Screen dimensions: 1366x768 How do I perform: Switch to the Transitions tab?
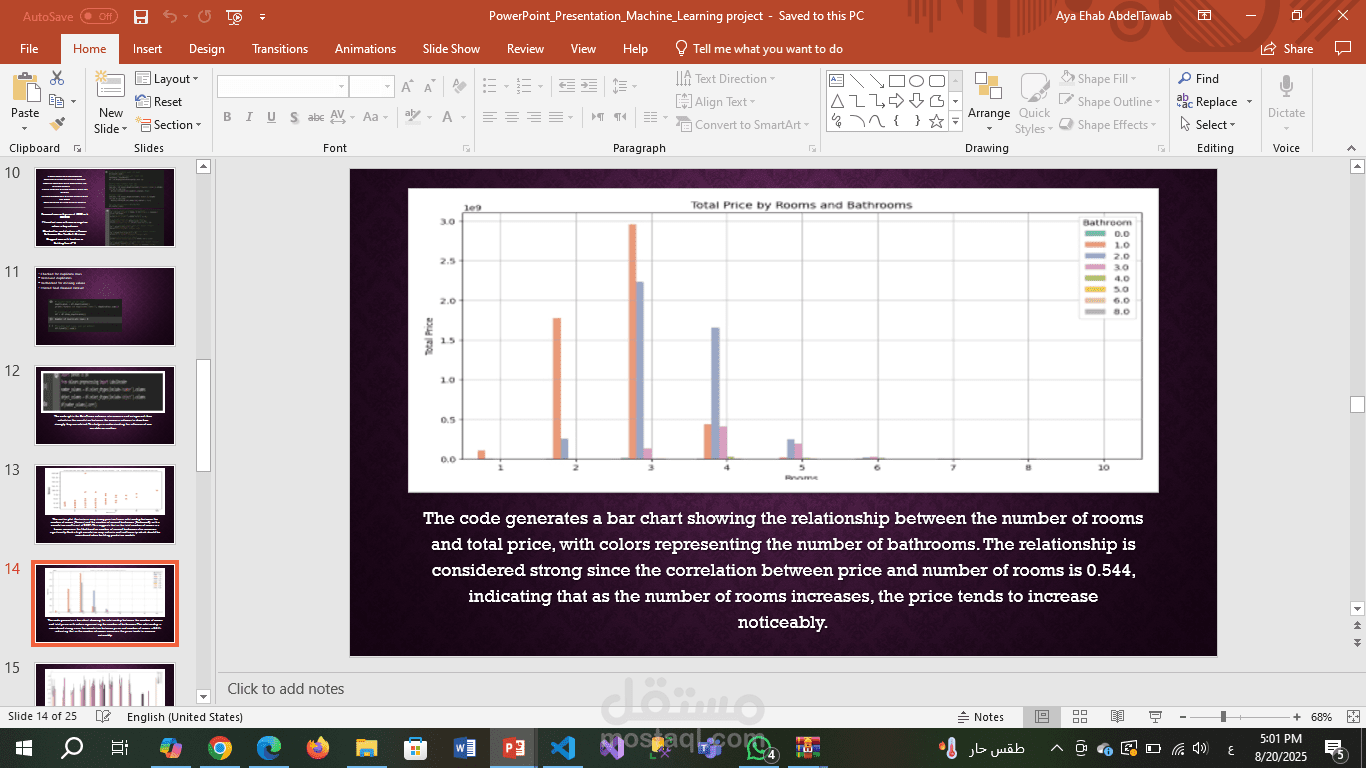(x=280, y=48)
